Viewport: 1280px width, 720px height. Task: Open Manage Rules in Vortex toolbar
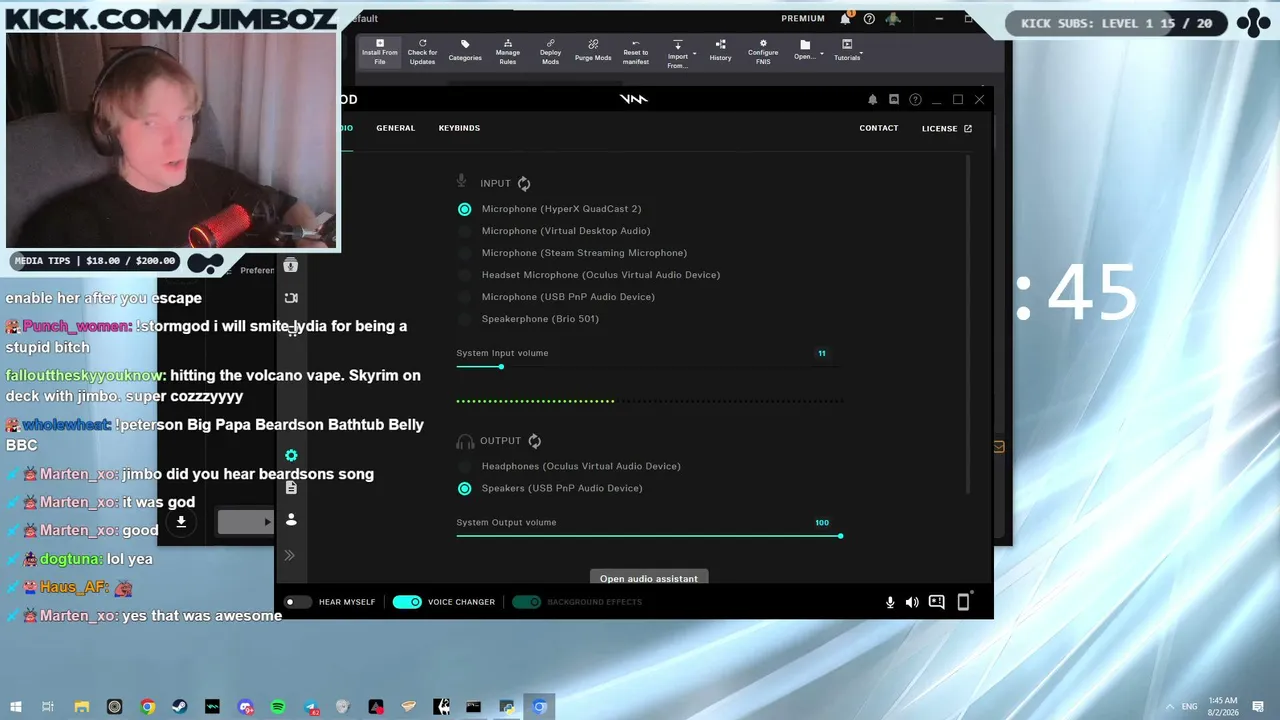(x=508, y=53)
